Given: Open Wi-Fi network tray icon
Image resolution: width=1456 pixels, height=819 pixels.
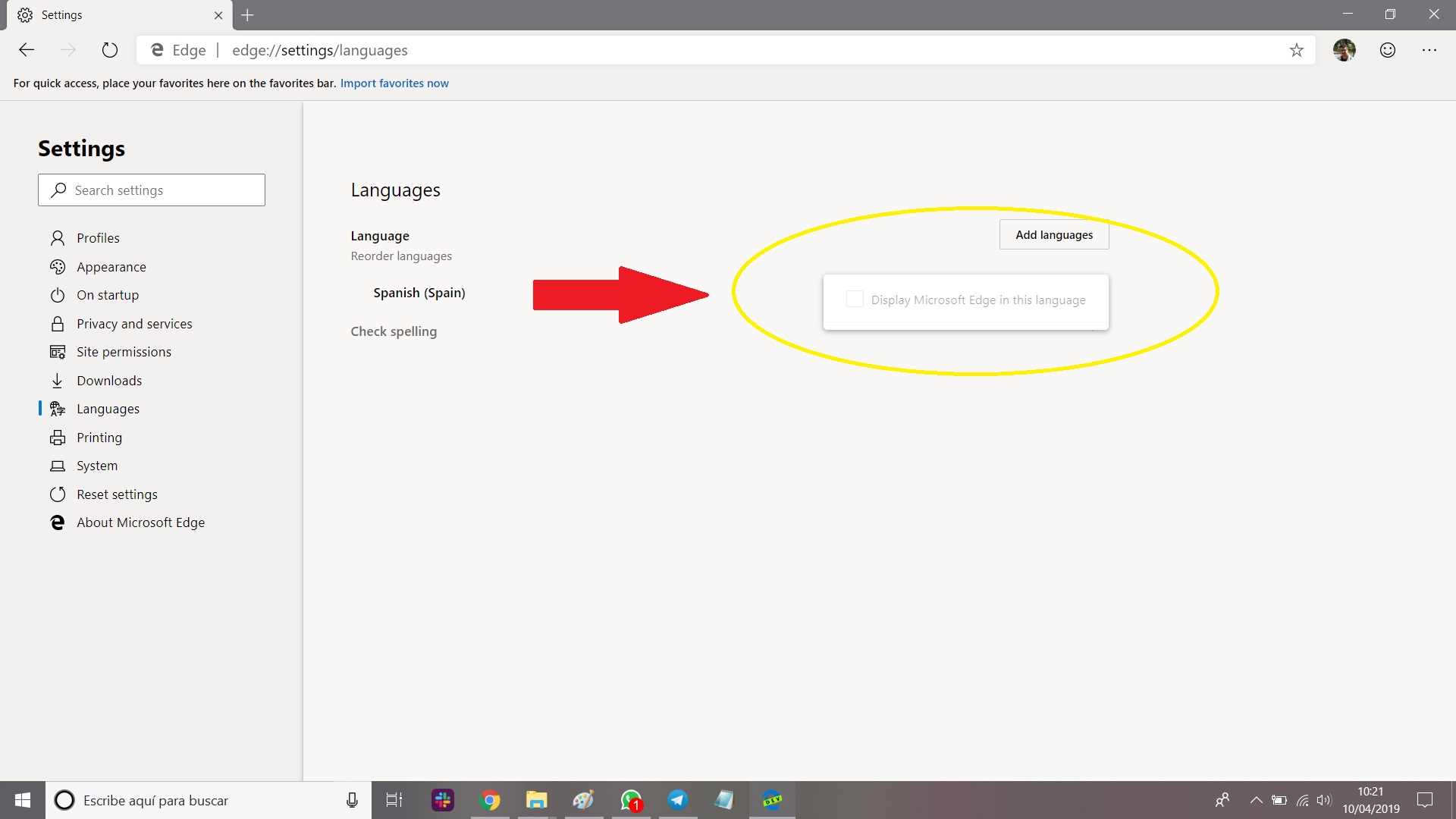Looking at the screenshot, I should 1302,800.
